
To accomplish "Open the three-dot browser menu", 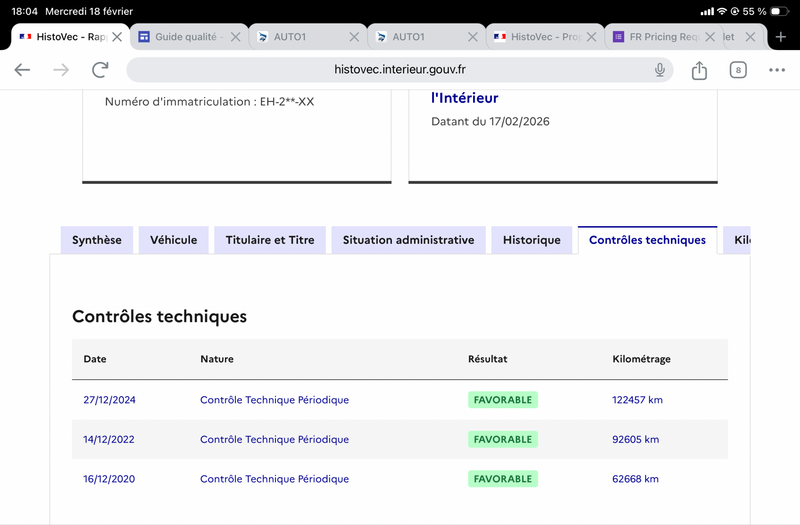I will (777, 70).
